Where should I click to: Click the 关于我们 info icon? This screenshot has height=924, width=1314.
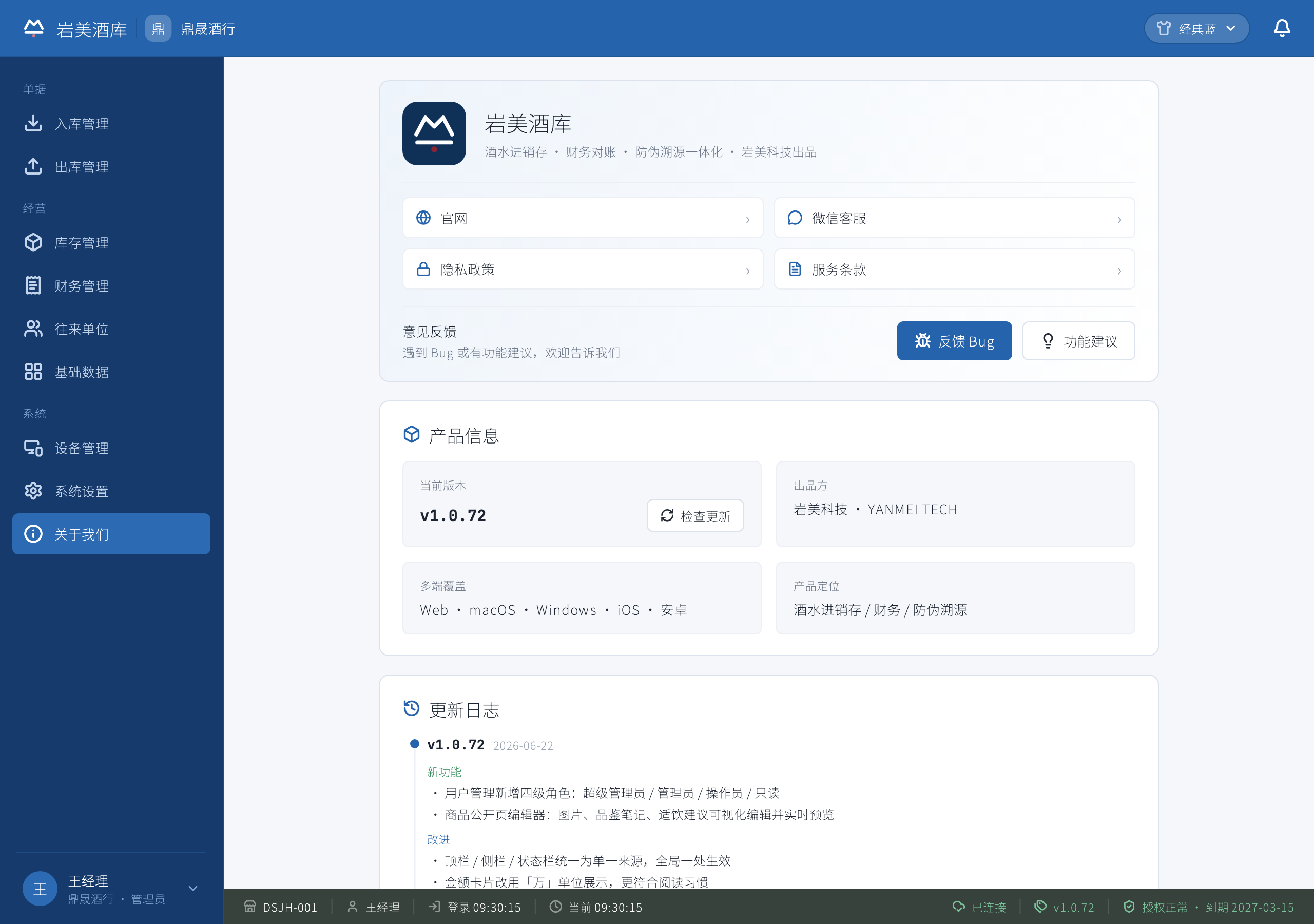(x=33, y=534)
